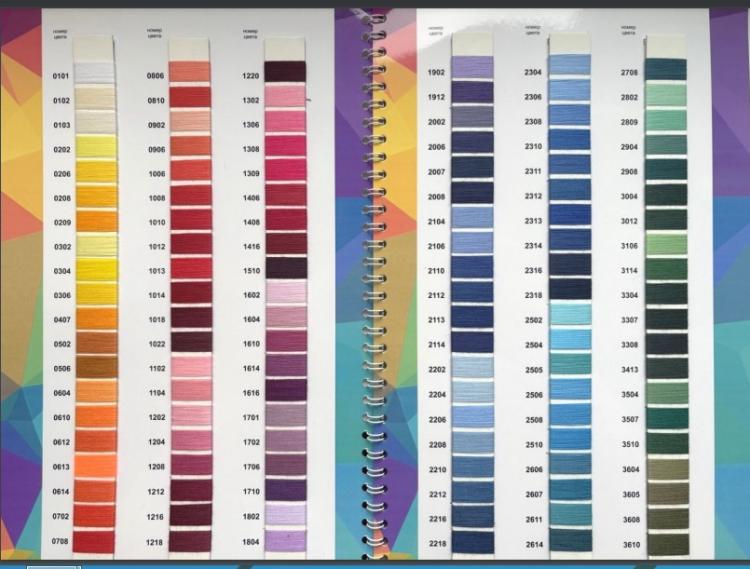Choose the olive swatch numbered 3604

(x=668, y=470)
